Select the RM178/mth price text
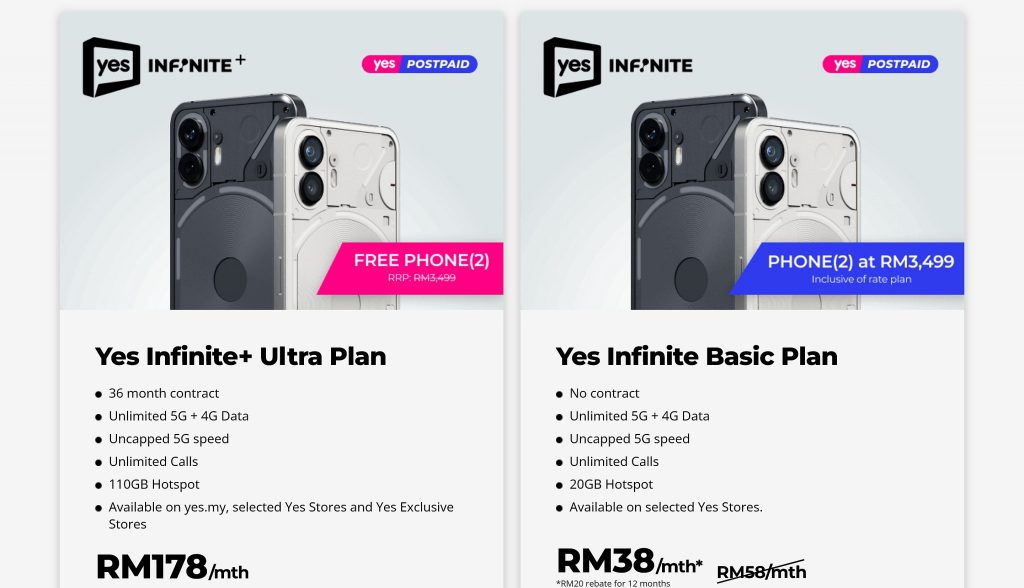1024x588 pixels. 172,567
